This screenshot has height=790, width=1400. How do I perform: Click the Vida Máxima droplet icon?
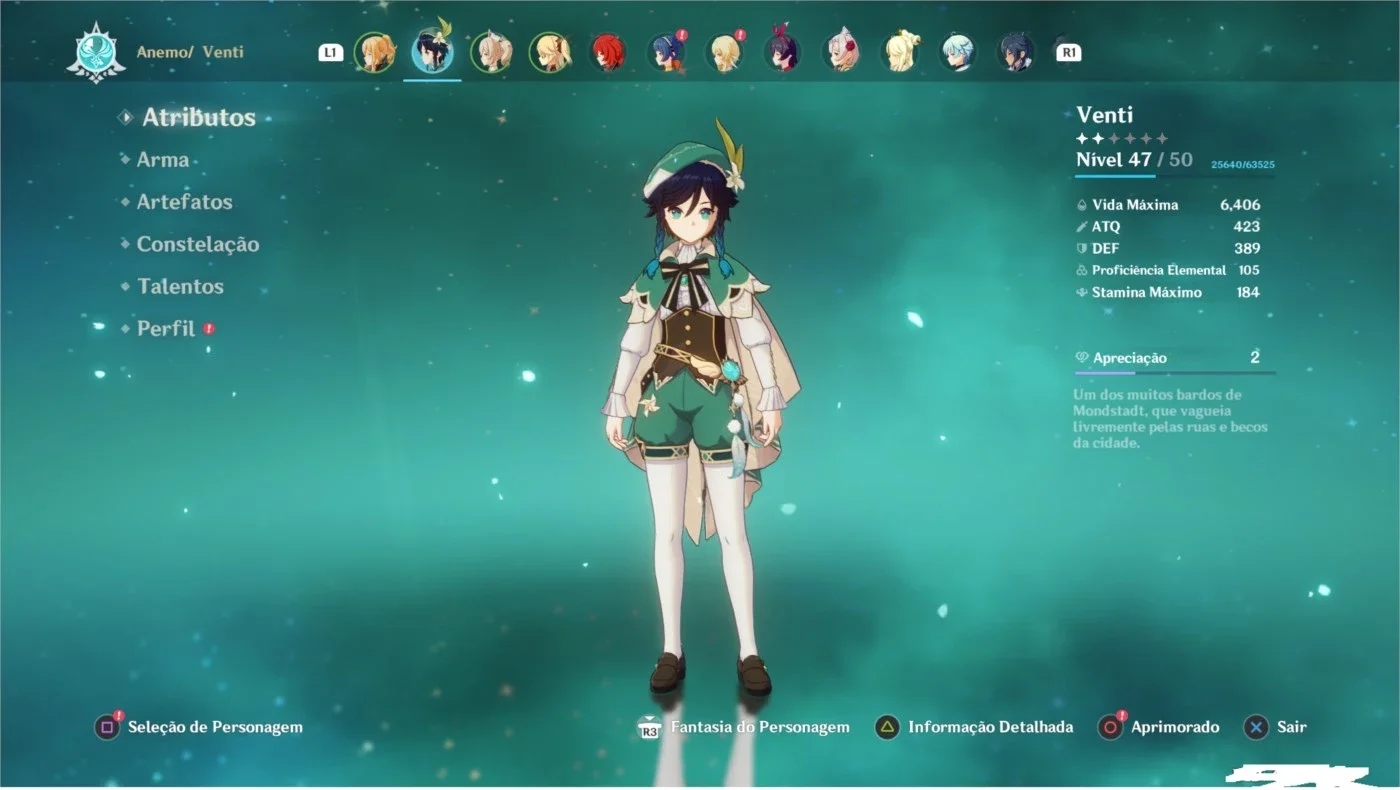(1082, 205)
